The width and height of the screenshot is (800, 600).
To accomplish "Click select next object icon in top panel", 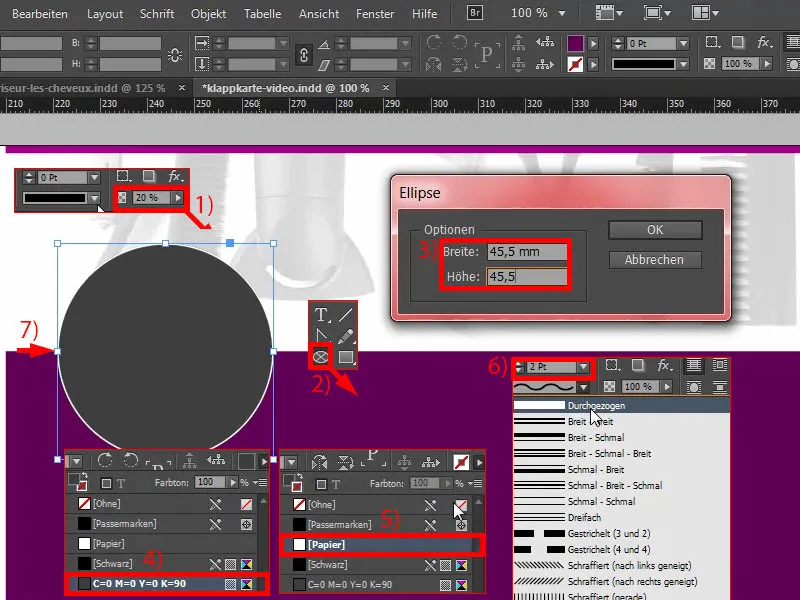I will pyautogui.click(x=545, y=64).
